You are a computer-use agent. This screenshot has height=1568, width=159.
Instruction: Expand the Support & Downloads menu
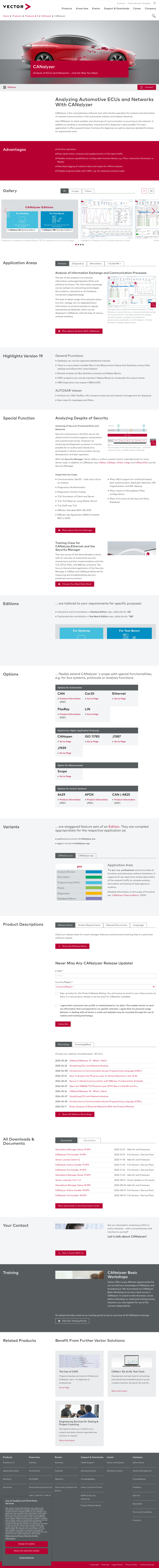click(x=116, y=8)
